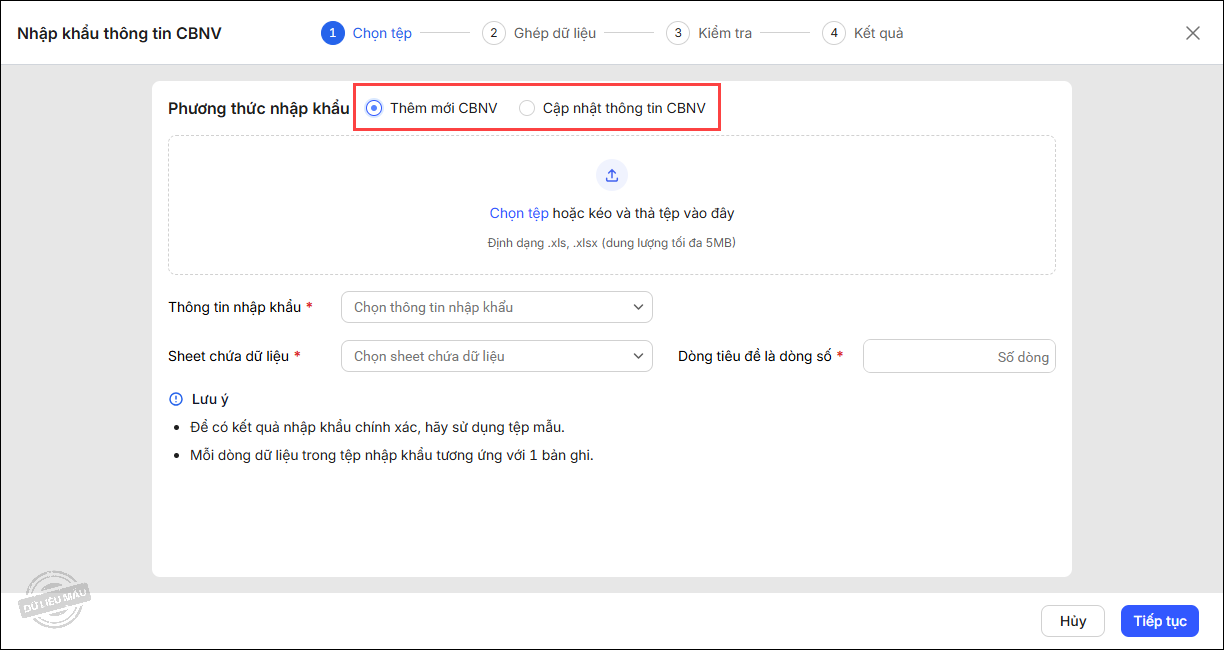Go to Ghép dữ liệu step label
This screenshot has height=650, width=1224.
point(554,33)
